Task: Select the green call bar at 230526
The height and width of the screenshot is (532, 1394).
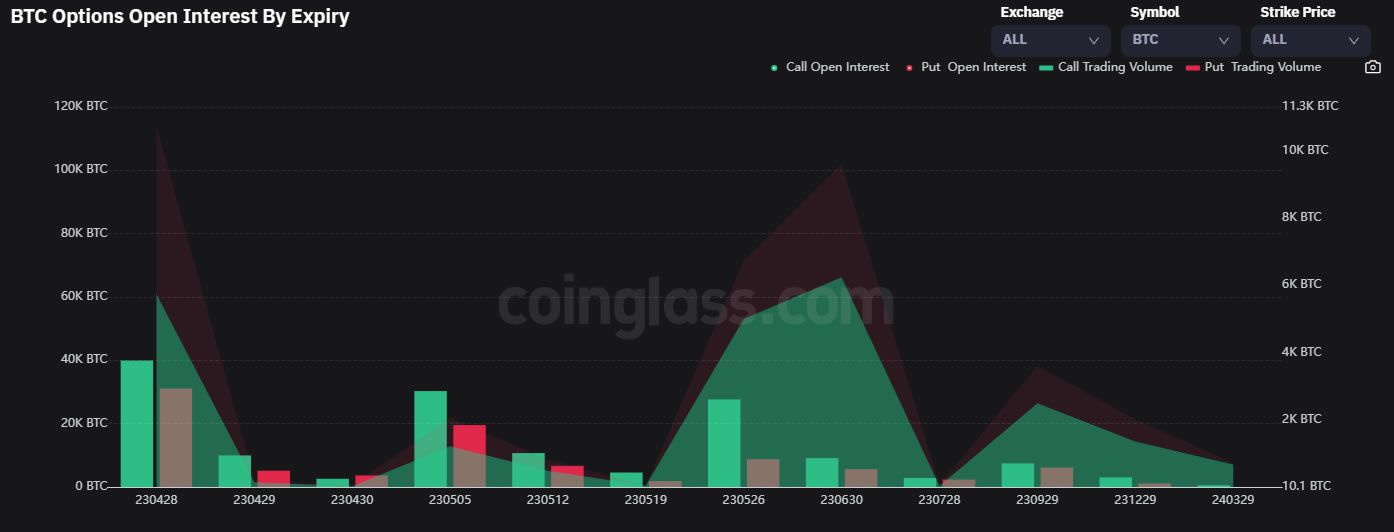Action: 724,443
